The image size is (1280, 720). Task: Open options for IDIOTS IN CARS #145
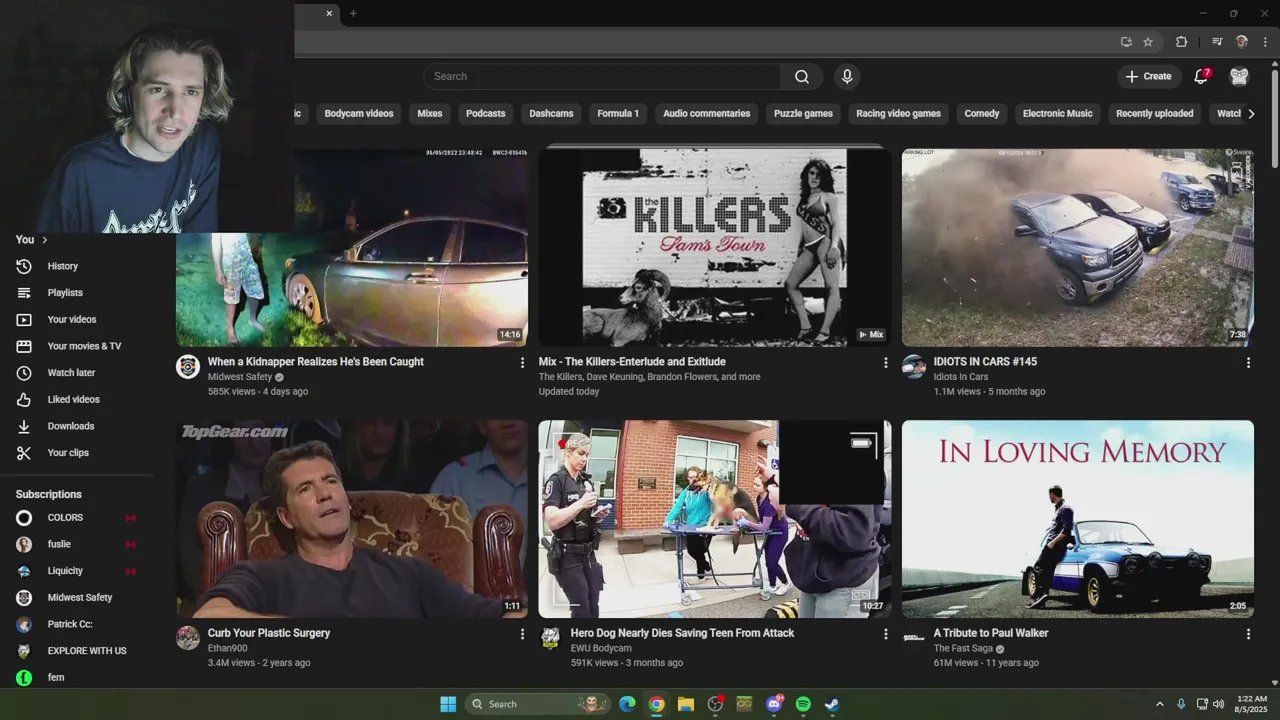click(1248, 363)
